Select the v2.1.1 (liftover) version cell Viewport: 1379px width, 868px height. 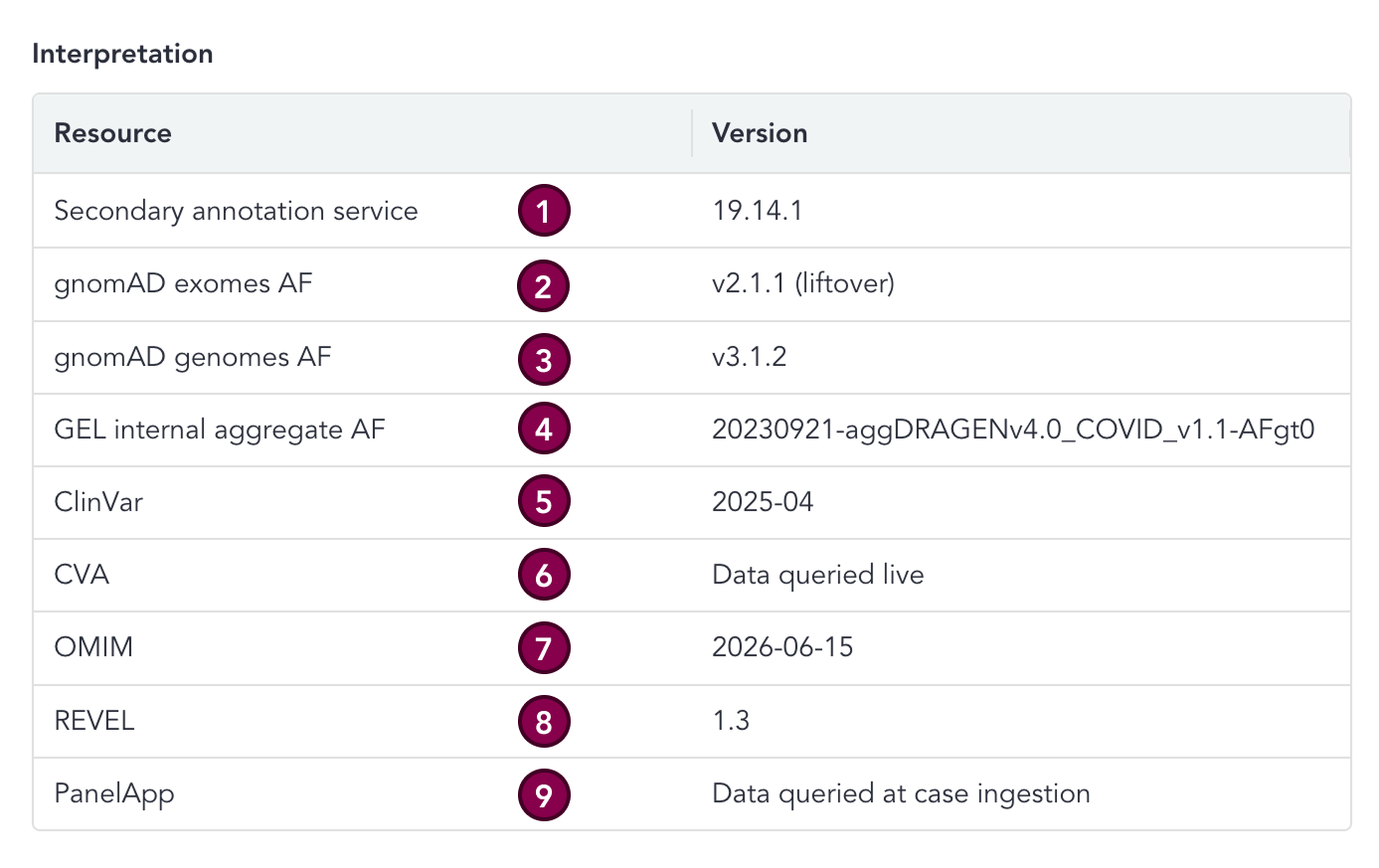(x=803, y=283)
